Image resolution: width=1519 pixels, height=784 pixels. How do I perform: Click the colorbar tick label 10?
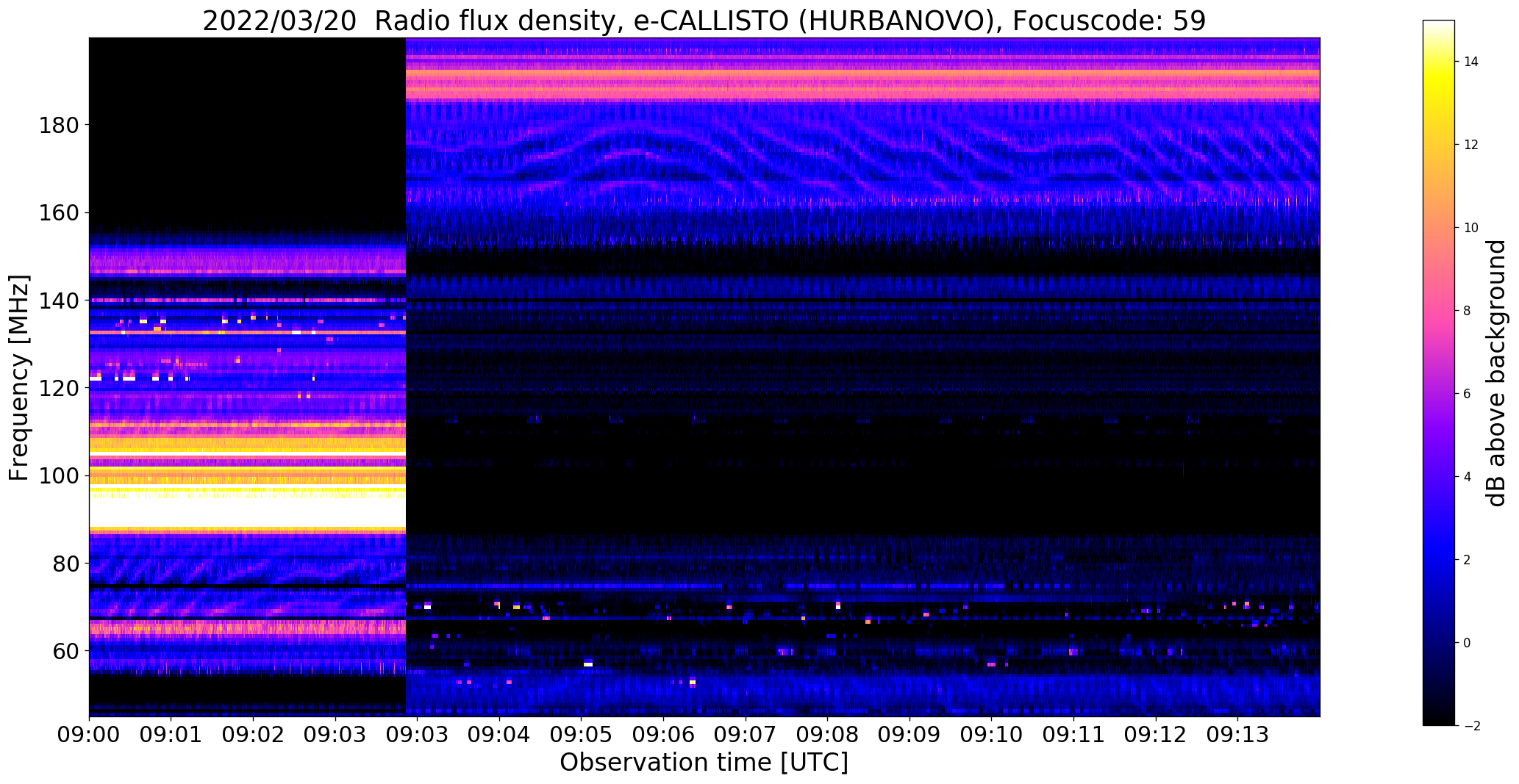point(1470,228)
